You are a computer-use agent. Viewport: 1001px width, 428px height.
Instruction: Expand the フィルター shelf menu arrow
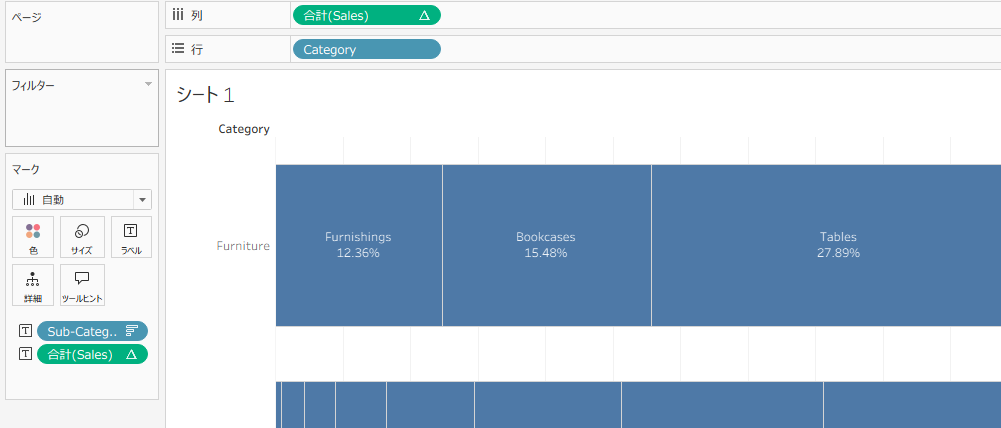click(148, 84)
